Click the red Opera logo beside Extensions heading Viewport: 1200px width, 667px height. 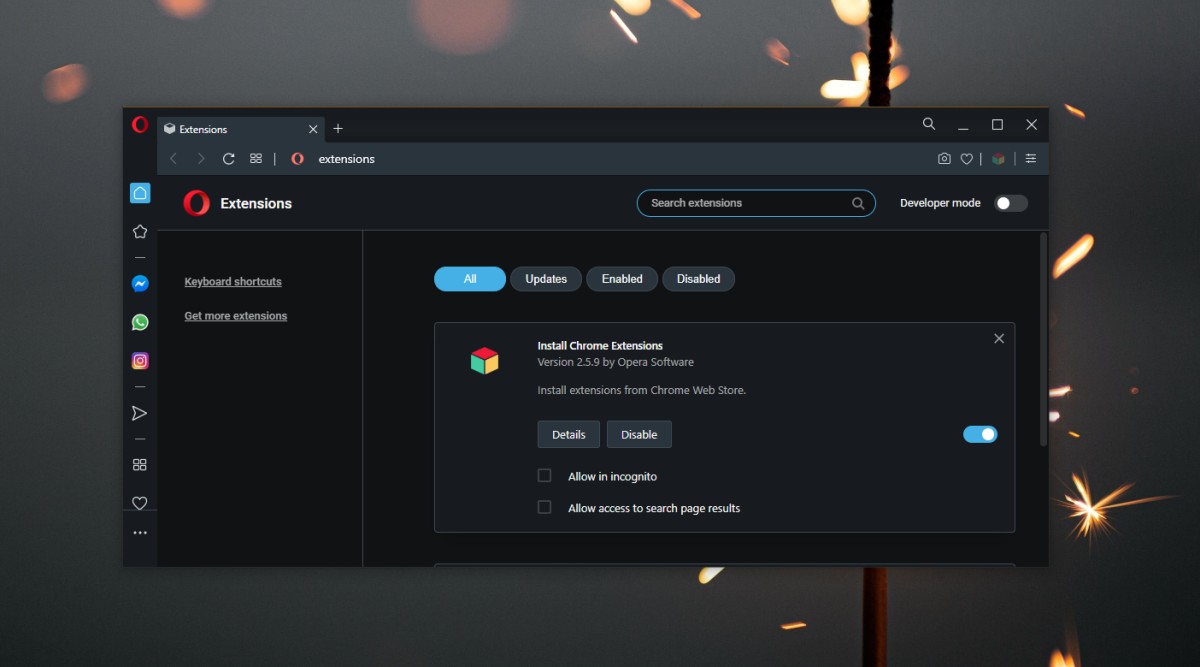click(197, 203)
